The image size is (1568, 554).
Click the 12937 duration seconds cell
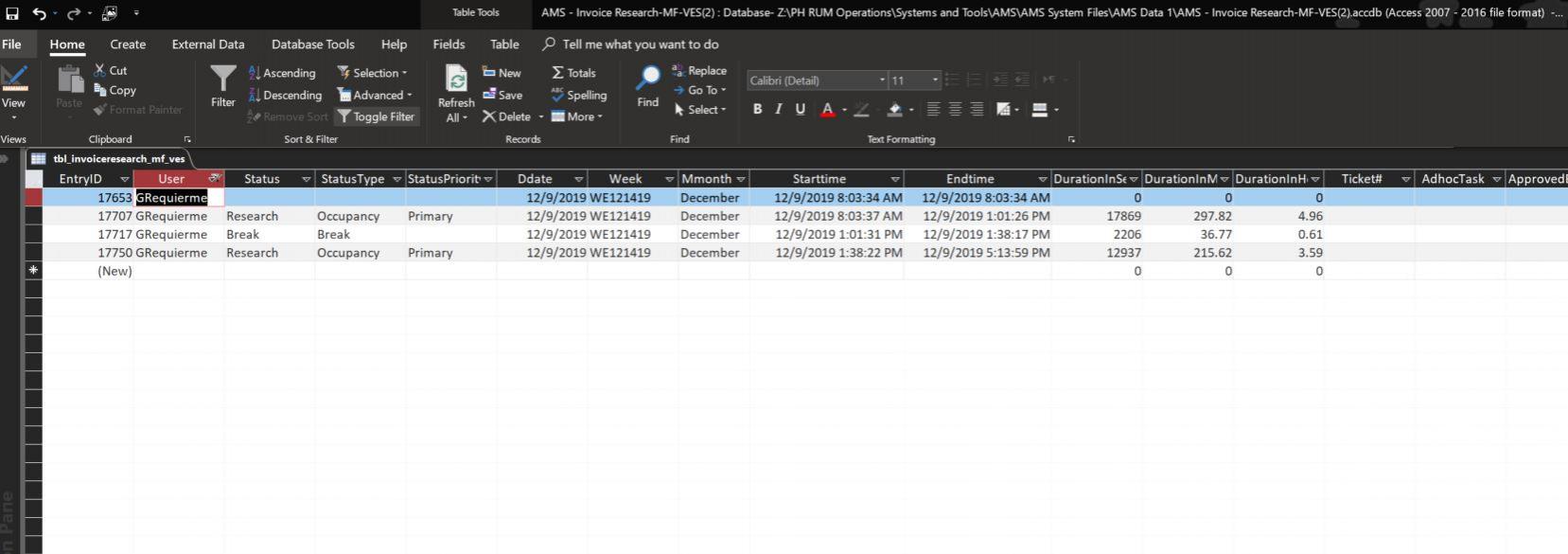[x=1096, y=253]
